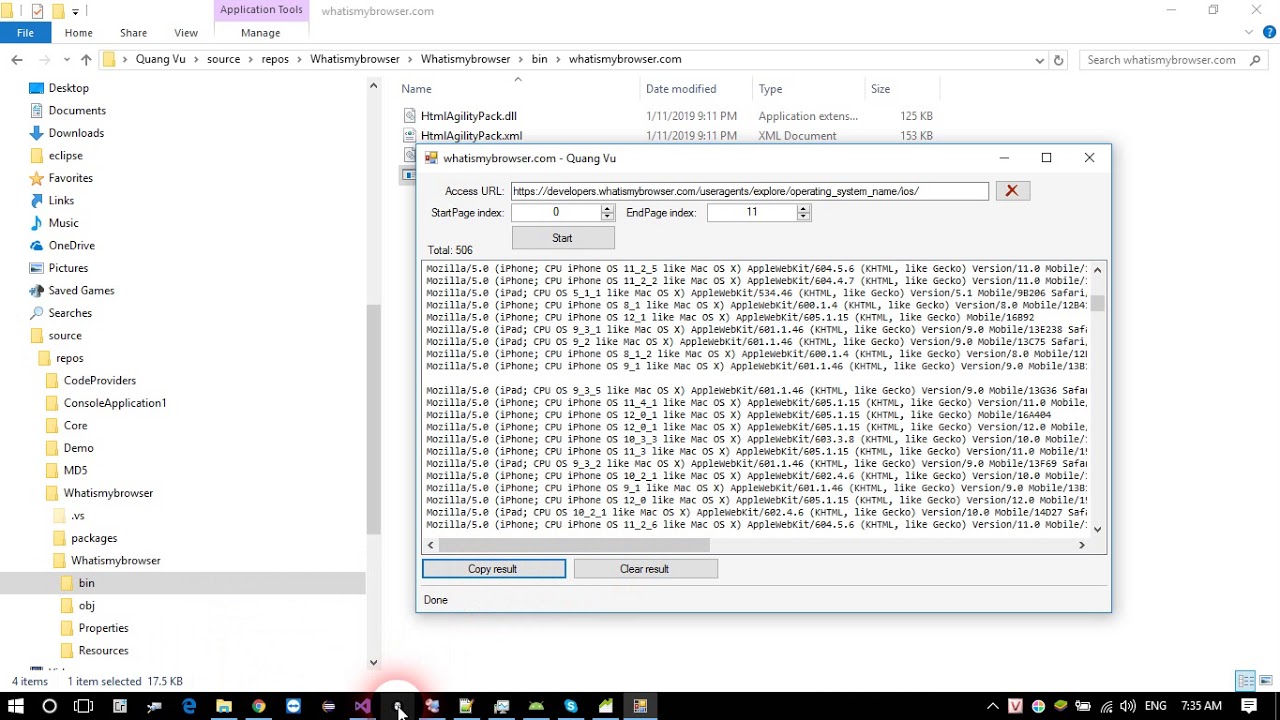Screen dimensions: 1280x720
Task: Click the Clear result button
Action: [x=646, y=569]
